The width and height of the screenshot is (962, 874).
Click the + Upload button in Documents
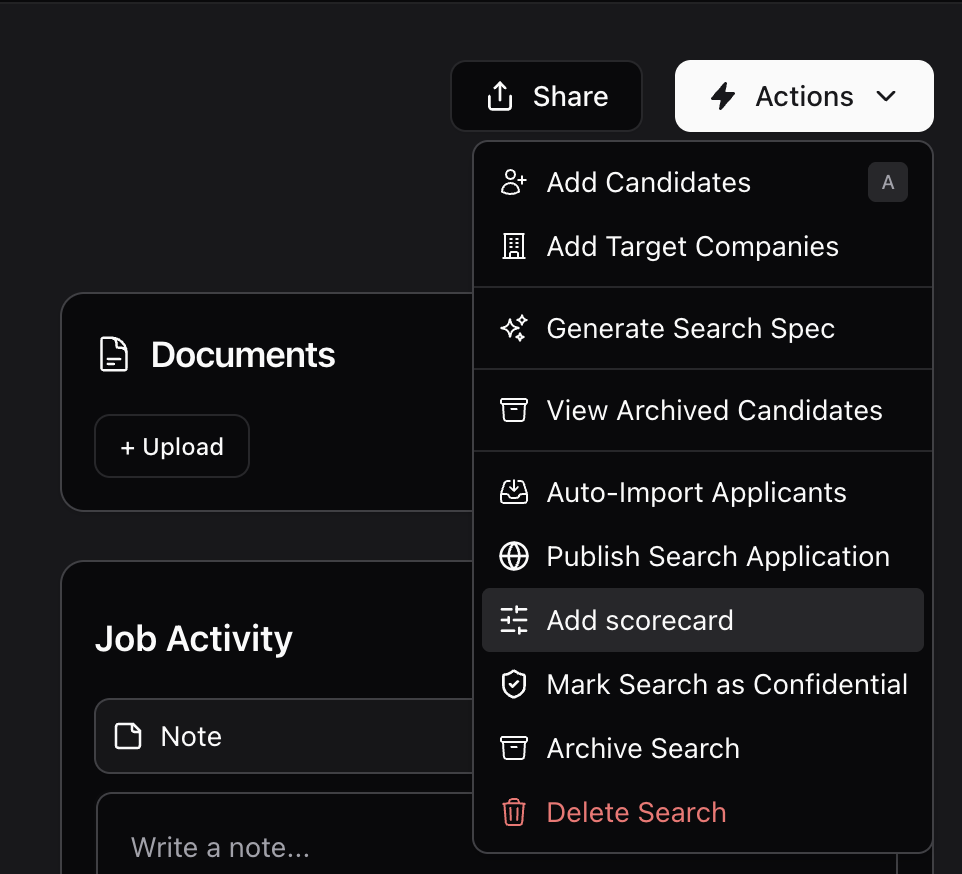pos(172,446)
